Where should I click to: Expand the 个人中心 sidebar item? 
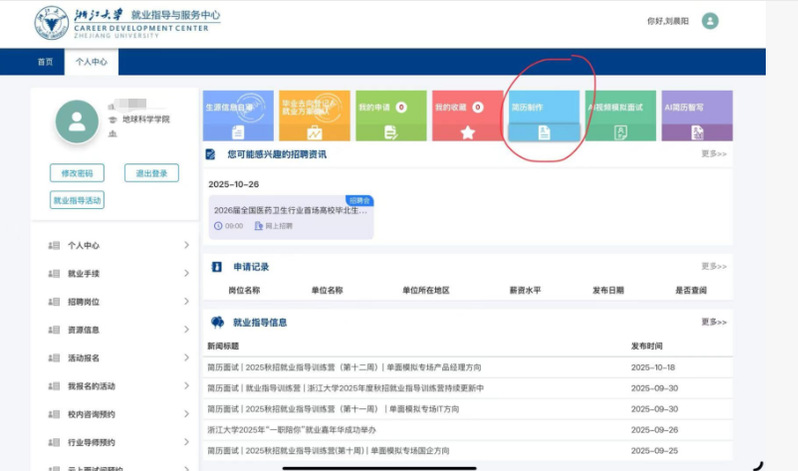(x=118, y=246)
